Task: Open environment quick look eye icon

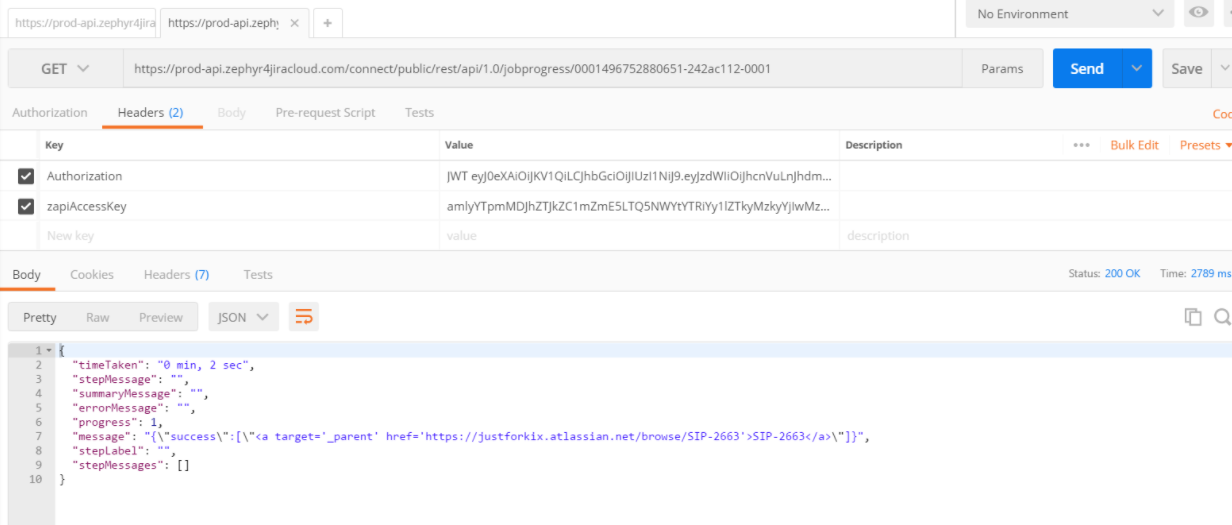Action: (x=1198, y=13)
